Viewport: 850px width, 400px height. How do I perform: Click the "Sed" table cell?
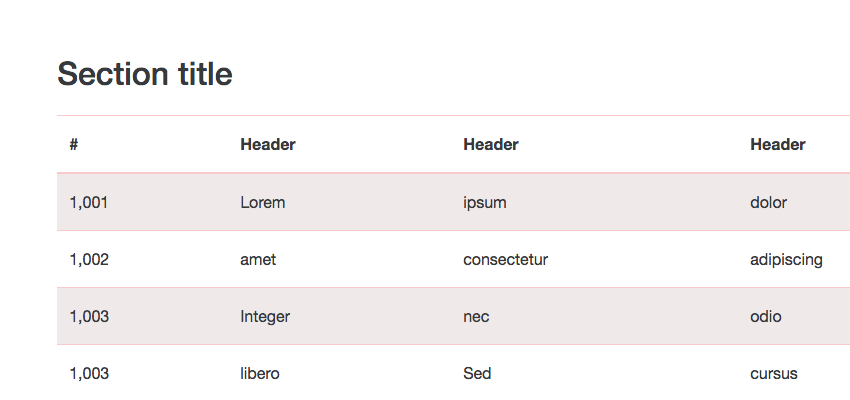(477, 373)
